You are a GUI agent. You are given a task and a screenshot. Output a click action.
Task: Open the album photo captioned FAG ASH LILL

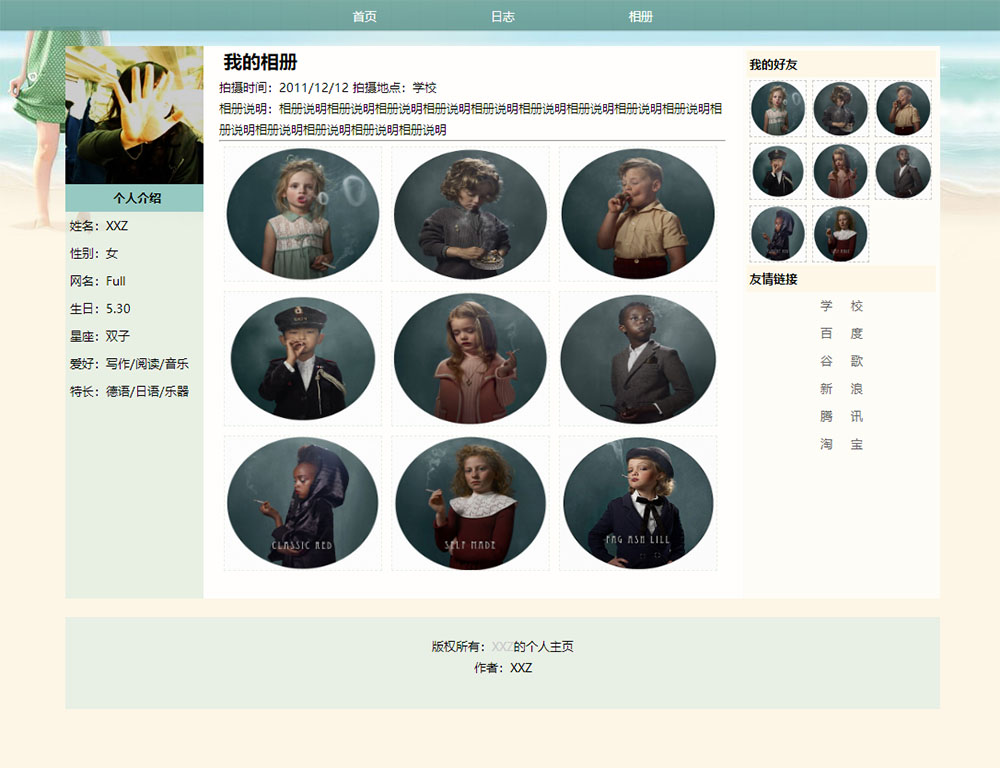(x=638, y=503)
